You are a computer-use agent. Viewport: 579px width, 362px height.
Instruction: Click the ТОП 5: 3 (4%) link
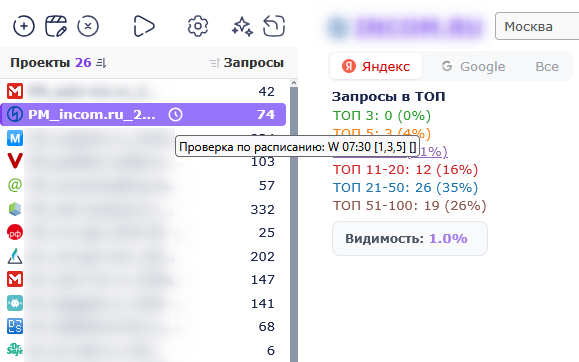(381, 133)
